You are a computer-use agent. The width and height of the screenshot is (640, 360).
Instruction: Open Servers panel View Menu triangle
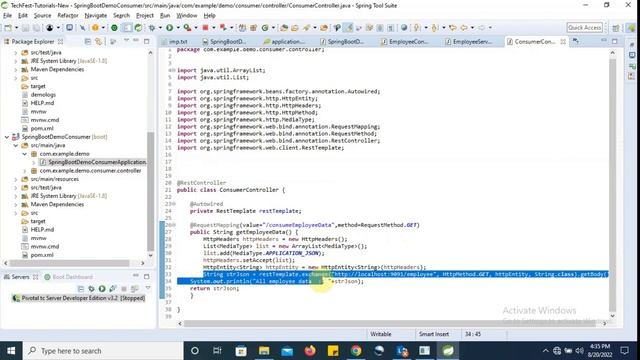(x=148, y=288)
